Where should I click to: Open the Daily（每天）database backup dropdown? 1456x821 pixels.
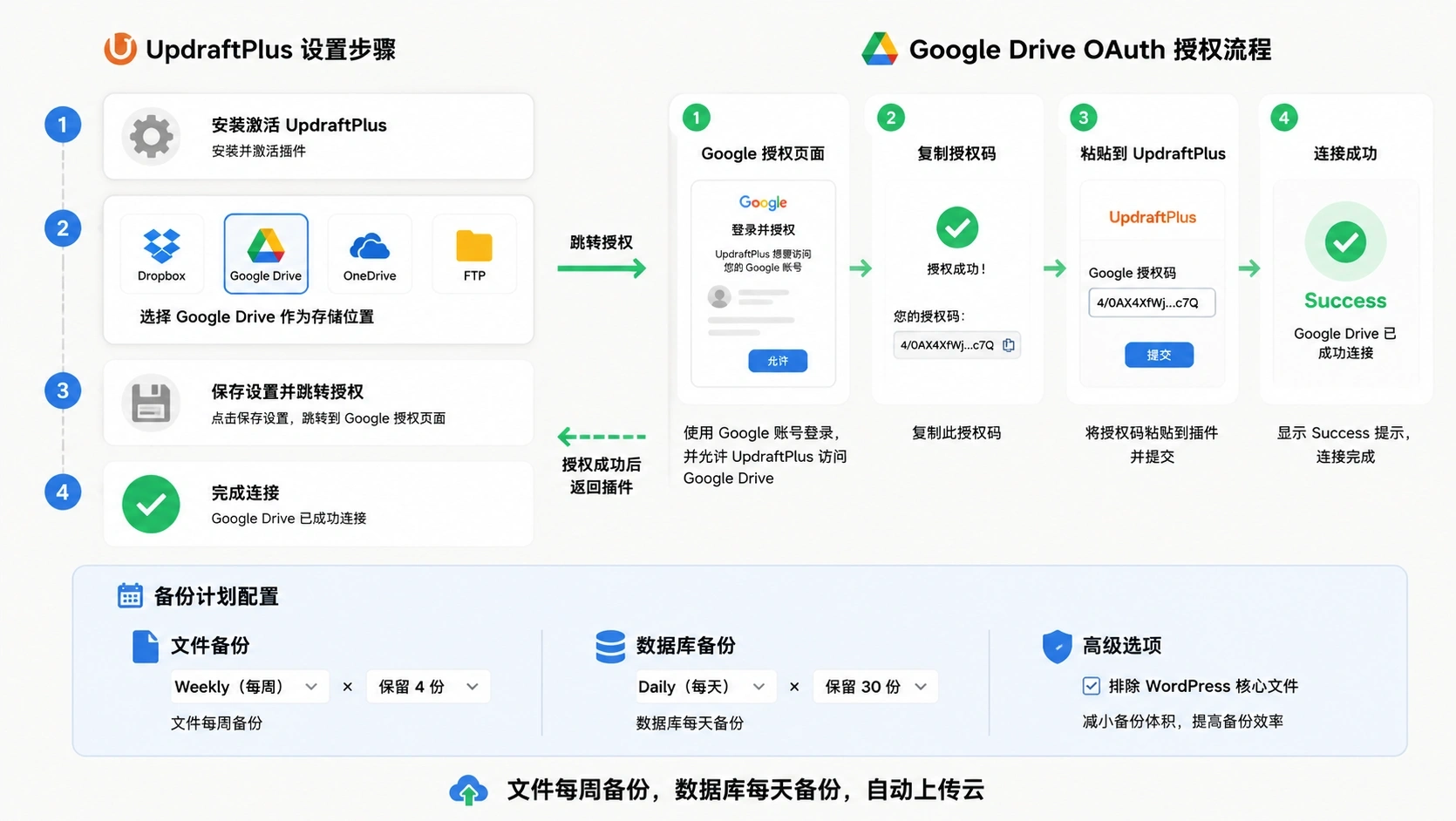point(705,687)
